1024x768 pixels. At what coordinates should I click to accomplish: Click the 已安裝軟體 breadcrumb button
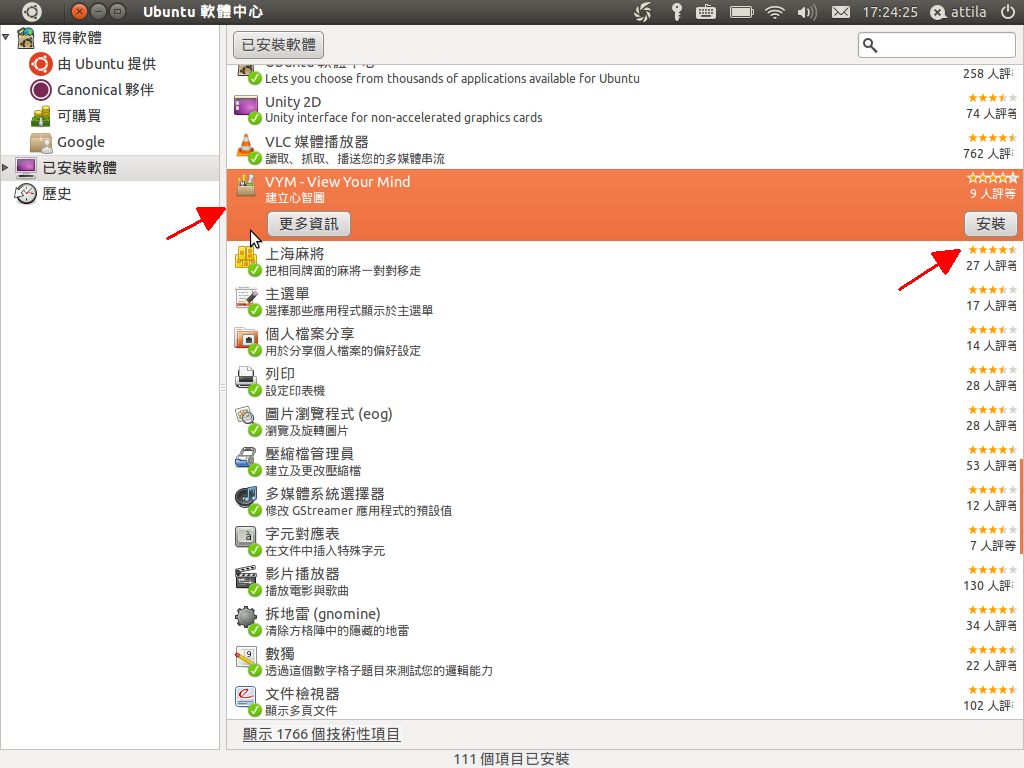coord(278,45)
